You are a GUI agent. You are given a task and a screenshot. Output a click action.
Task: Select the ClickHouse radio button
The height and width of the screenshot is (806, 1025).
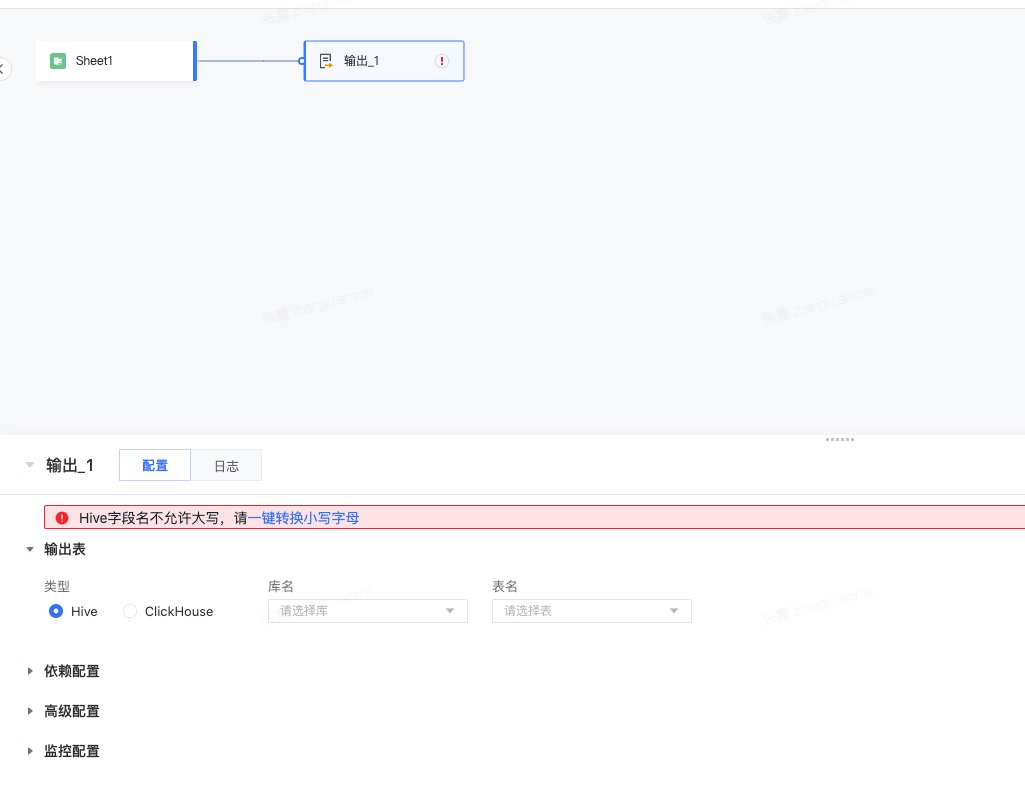pyautogui.click(x=130, y=611)
